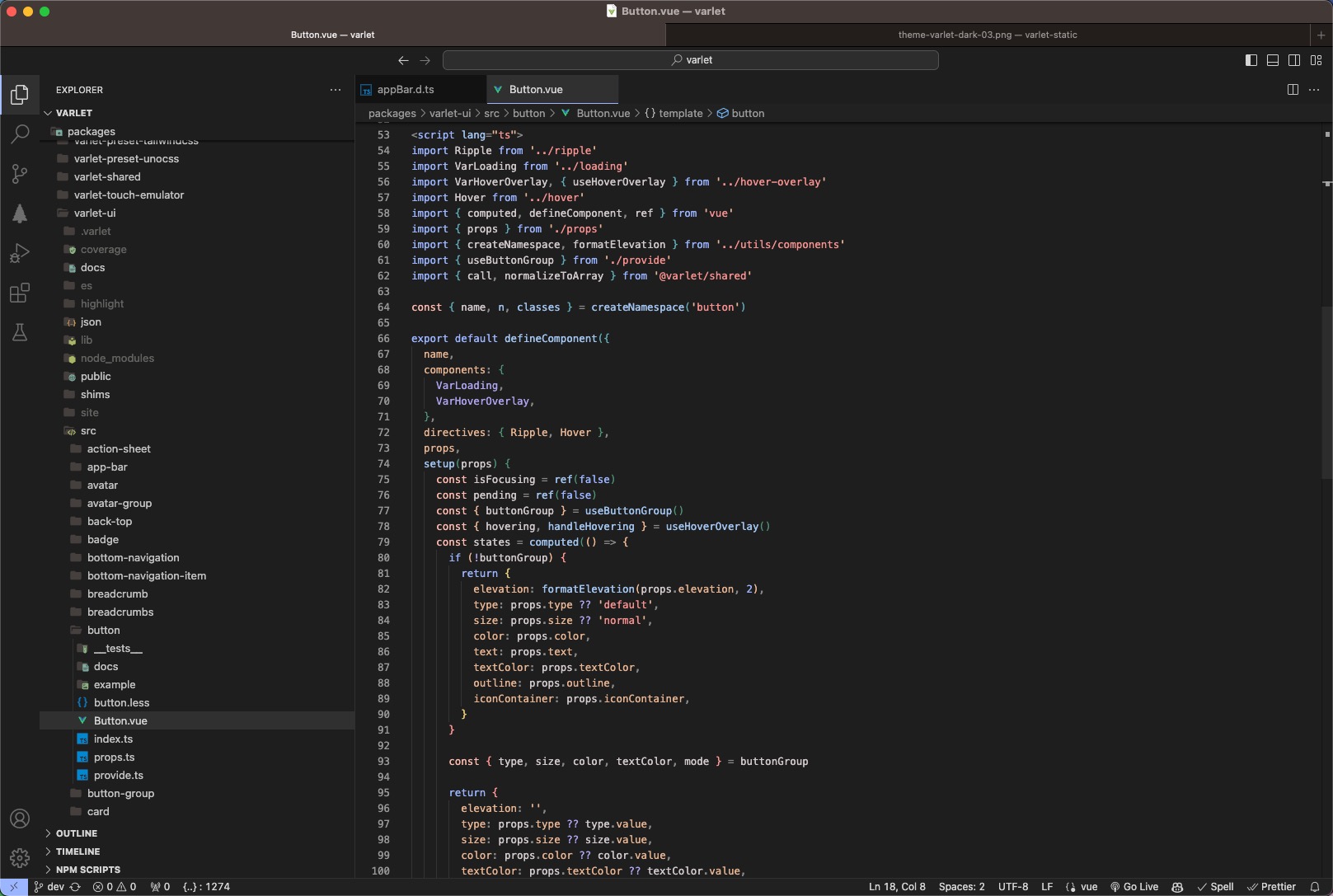Click the {..}: 1274 status item
Viewport: 1333px width, 896px height.
[206, 887]
